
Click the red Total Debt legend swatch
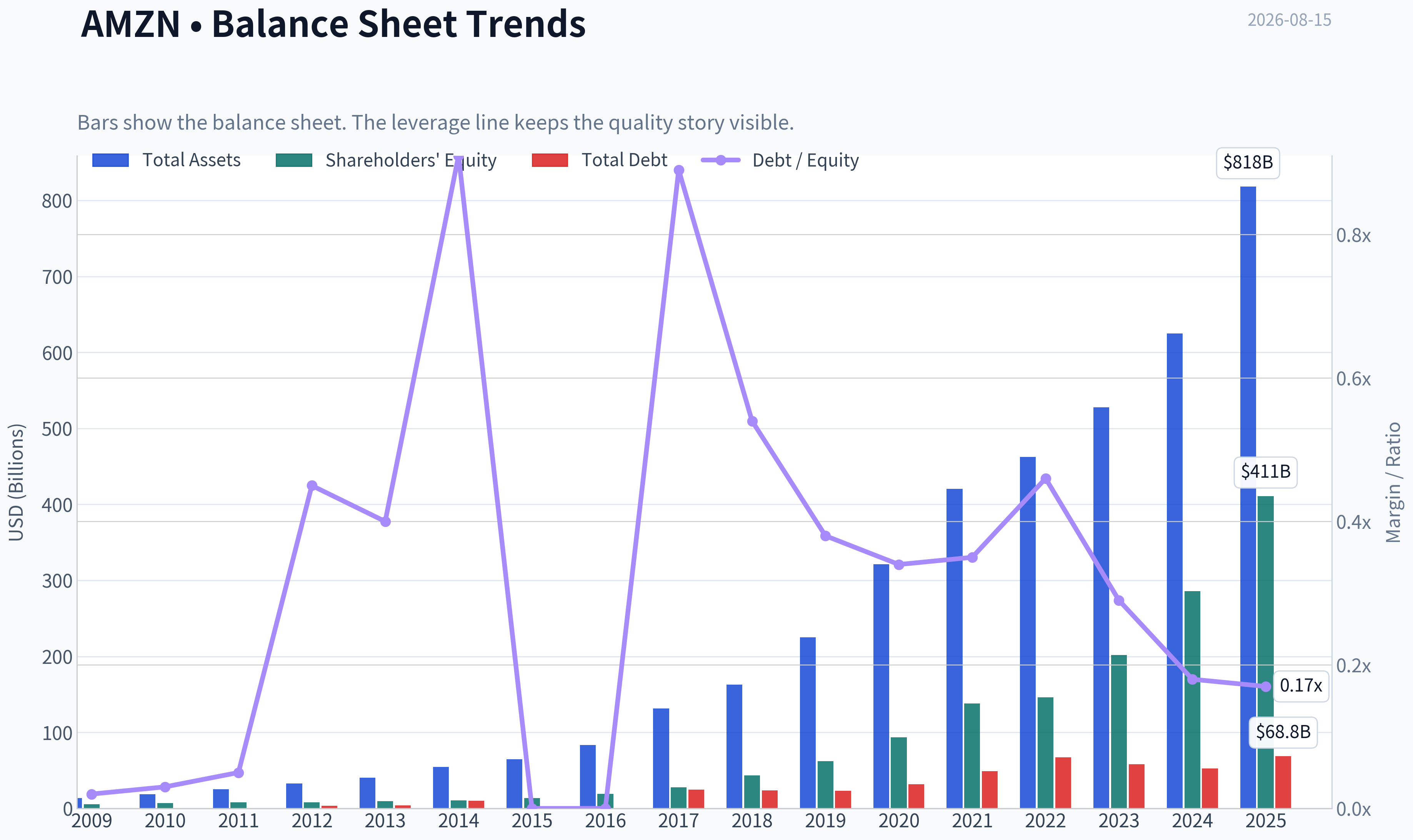550,160
